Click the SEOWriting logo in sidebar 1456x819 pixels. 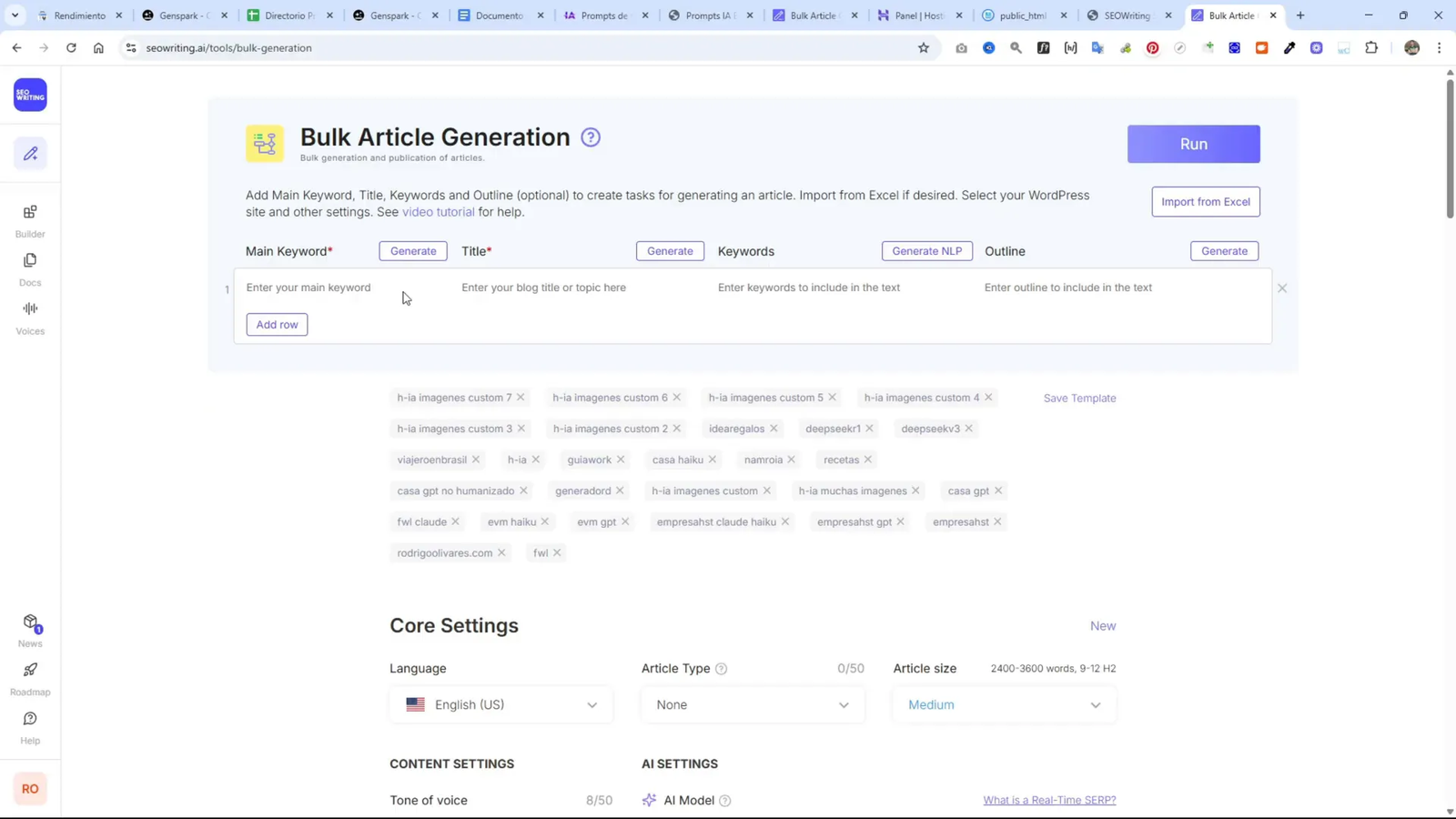(x=30, y=94)
